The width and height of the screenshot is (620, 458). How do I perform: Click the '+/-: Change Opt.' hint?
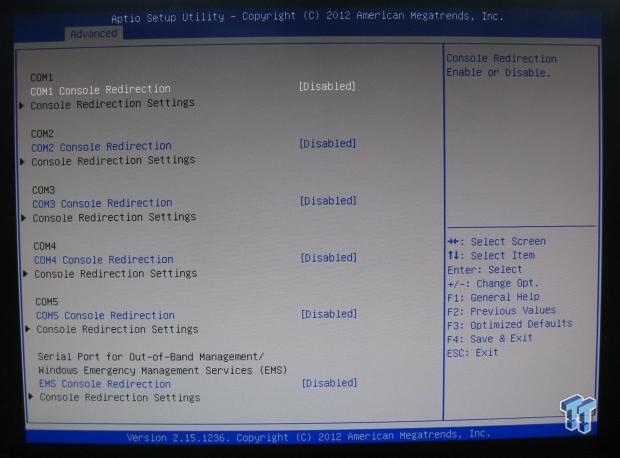pos(493,284)
